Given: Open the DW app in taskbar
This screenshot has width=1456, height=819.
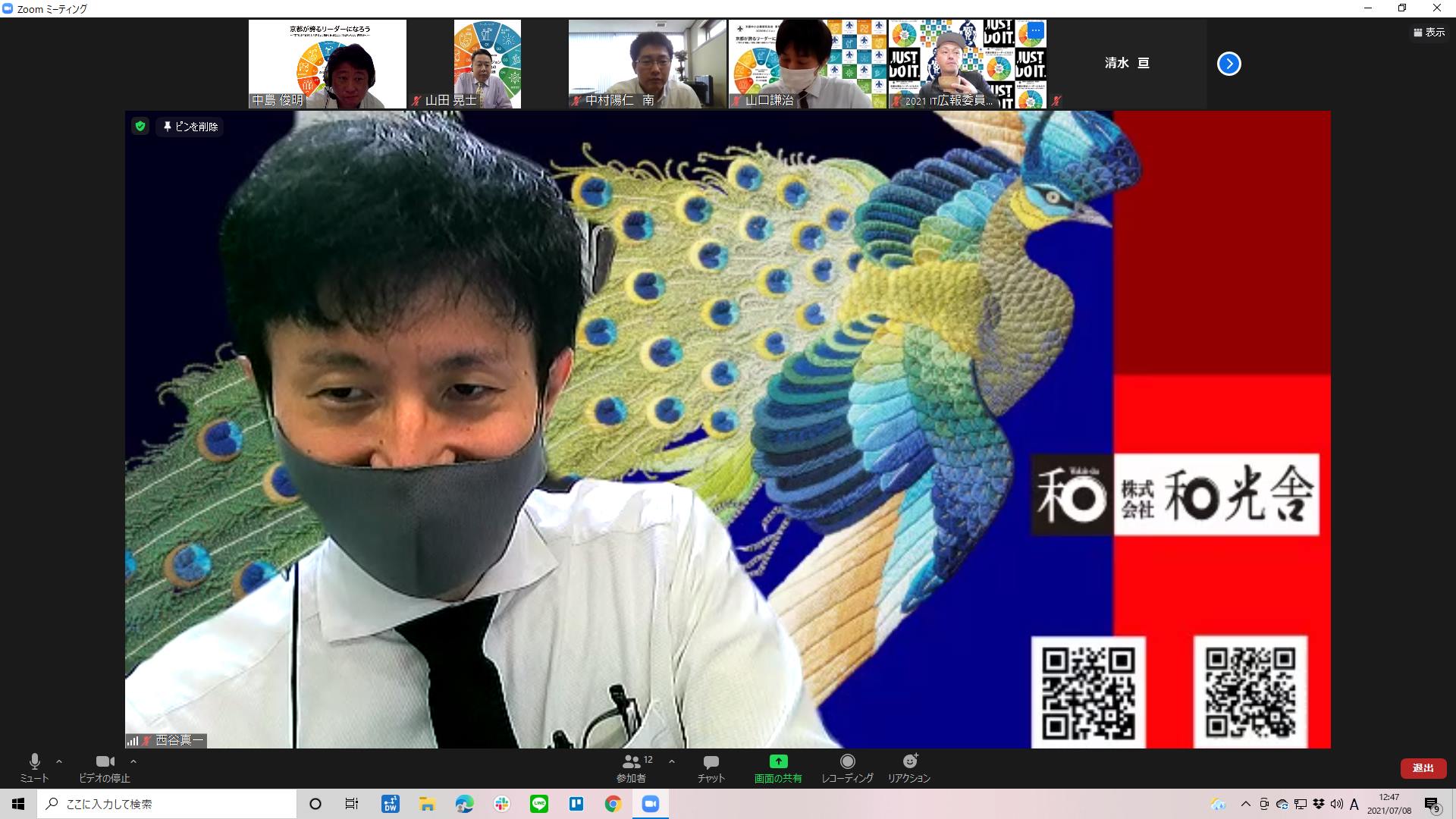Looking at the screenshot, I should pyautogui.click(x=390, y=804).
